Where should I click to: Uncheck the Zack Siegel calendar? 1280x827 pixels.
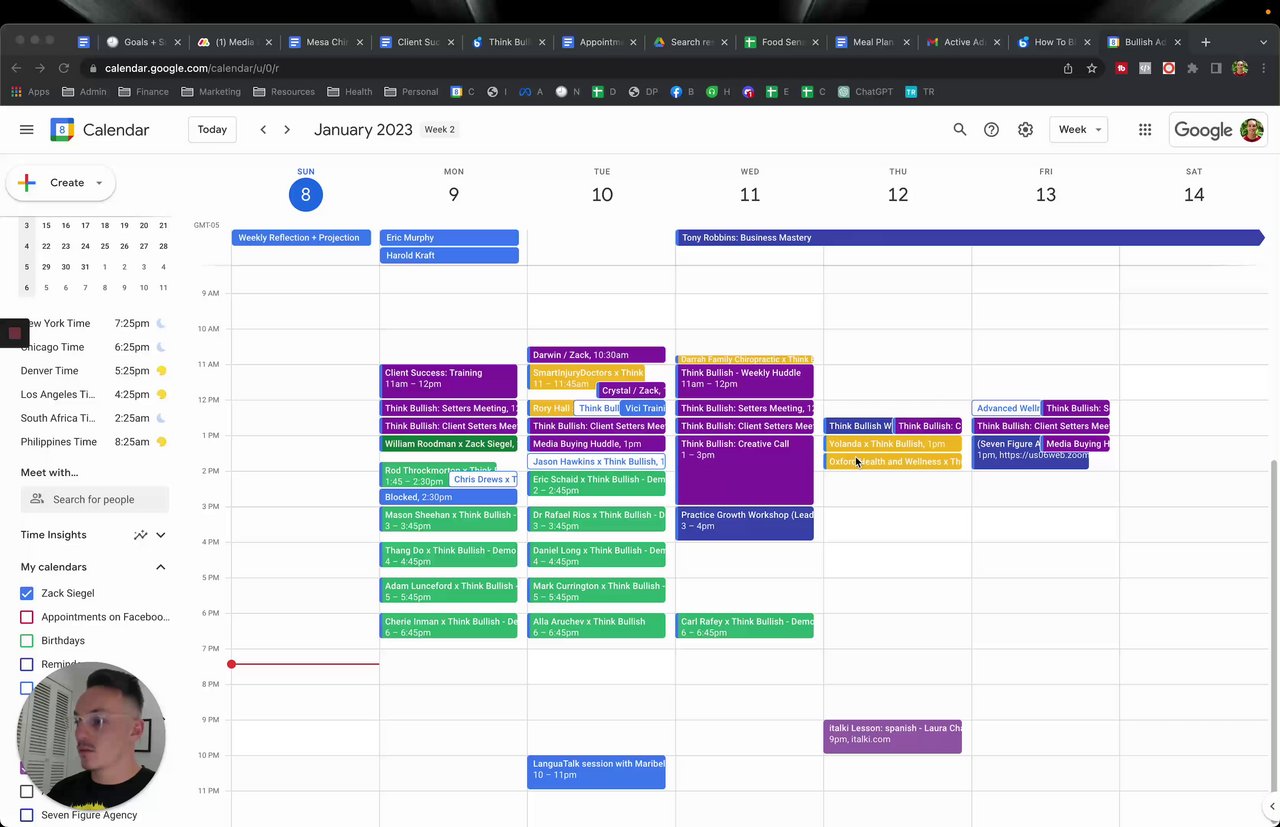27,593
